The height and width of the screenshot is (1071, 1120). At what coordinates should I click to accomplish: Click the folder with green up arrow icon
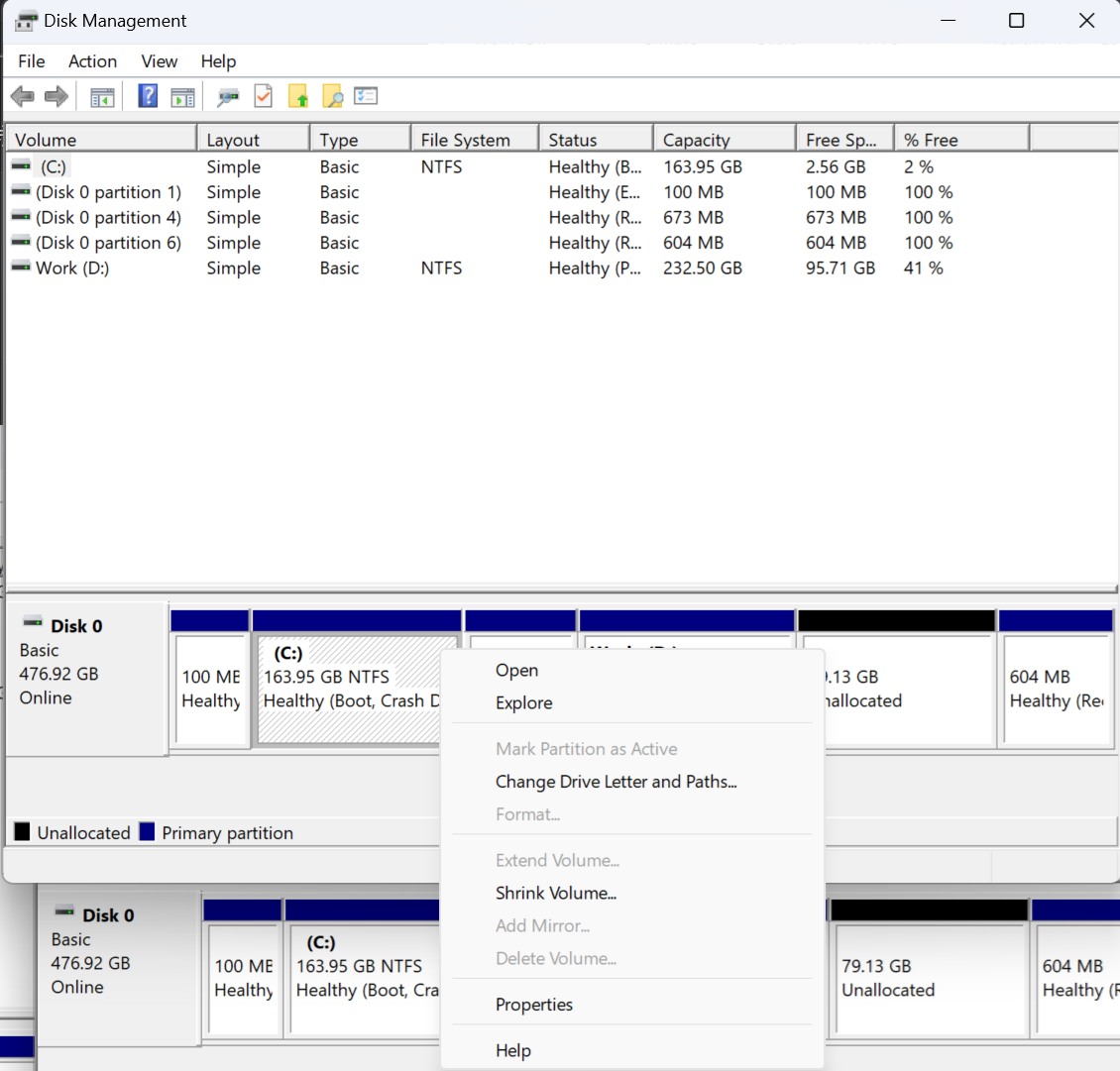298,96
